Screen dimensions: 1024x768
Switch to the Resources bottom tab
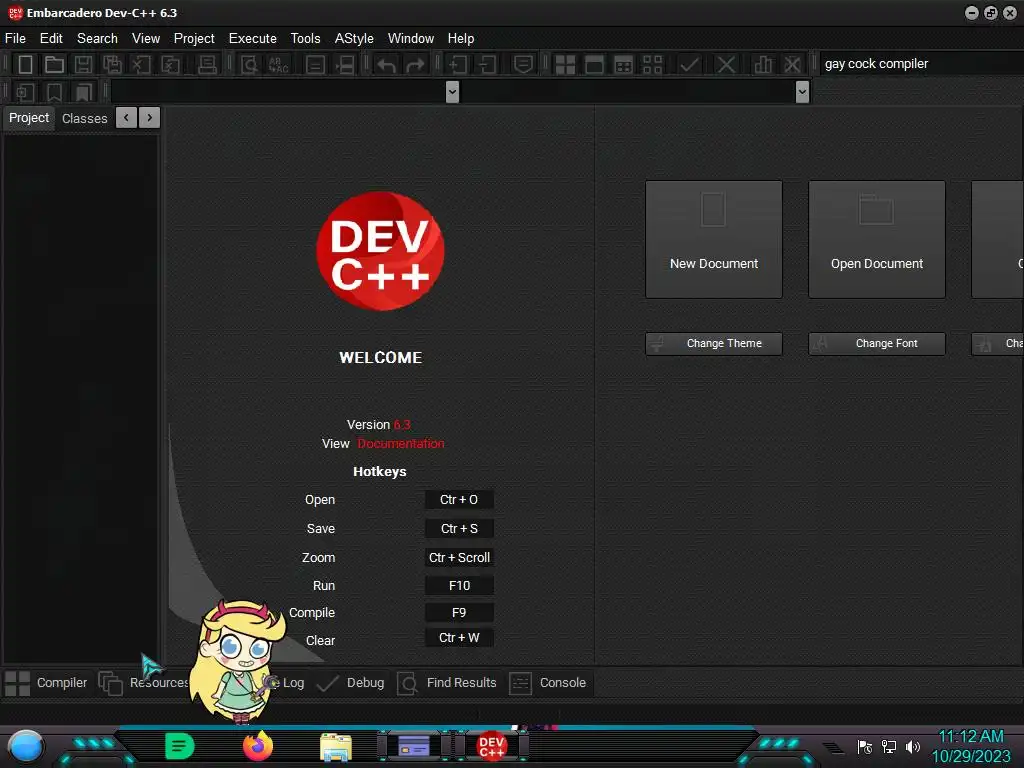145,683
